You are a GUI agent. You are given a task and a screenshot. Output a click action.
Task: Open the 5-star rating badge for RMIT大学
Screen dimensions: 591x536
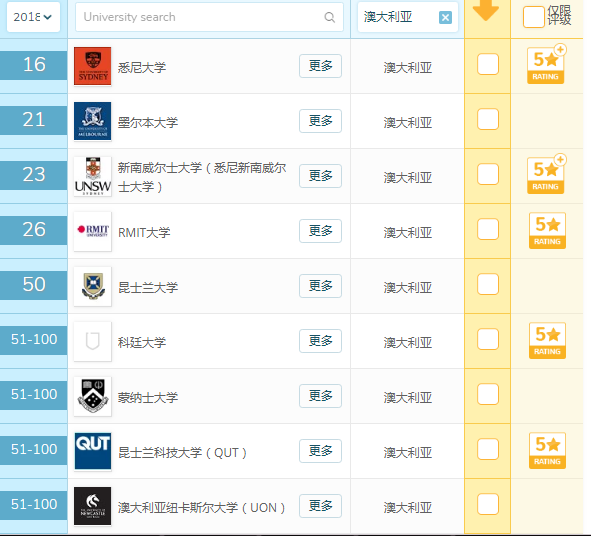pos(547,230)
